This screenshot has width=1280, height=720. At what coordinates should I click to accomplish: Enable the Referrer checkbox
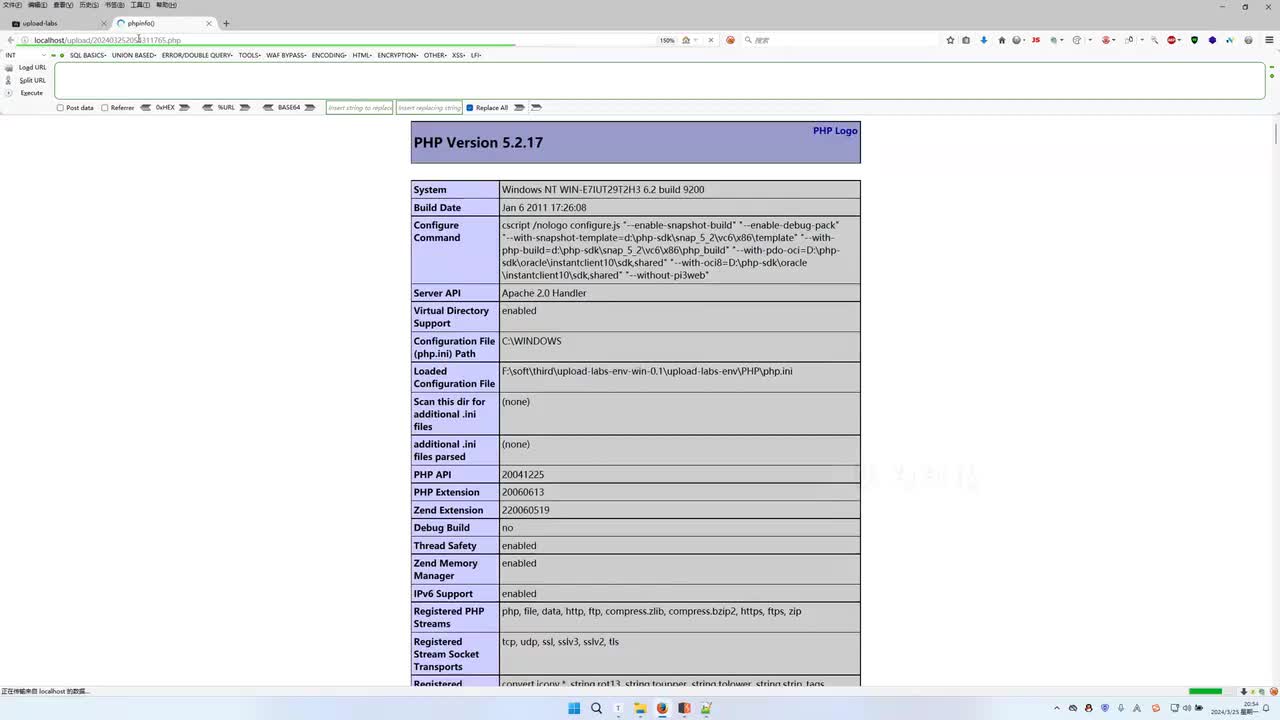coord(105,108)
